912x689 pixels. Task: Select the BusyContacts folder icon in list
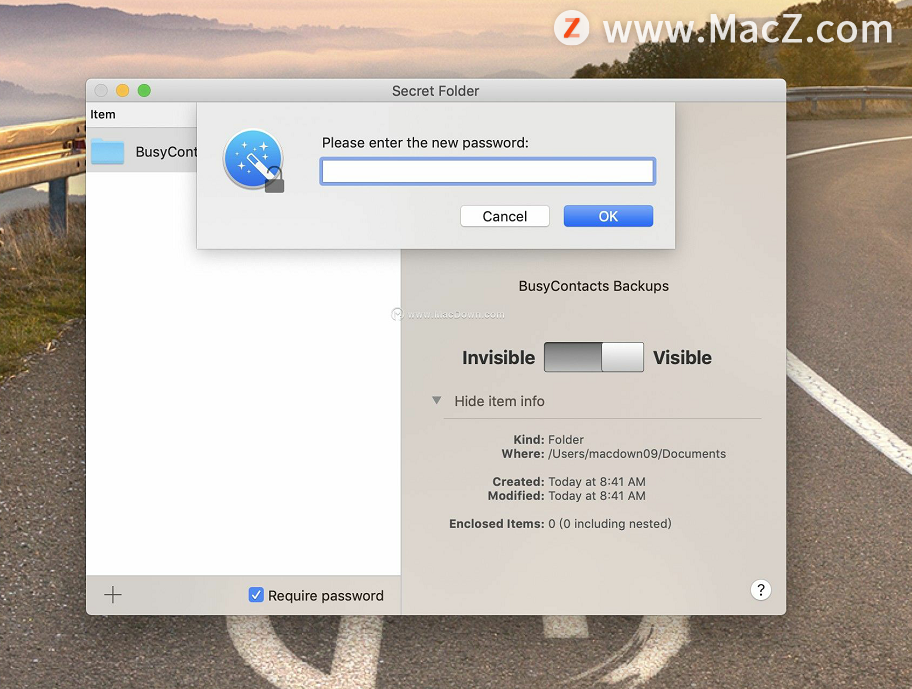pos(108,152)
